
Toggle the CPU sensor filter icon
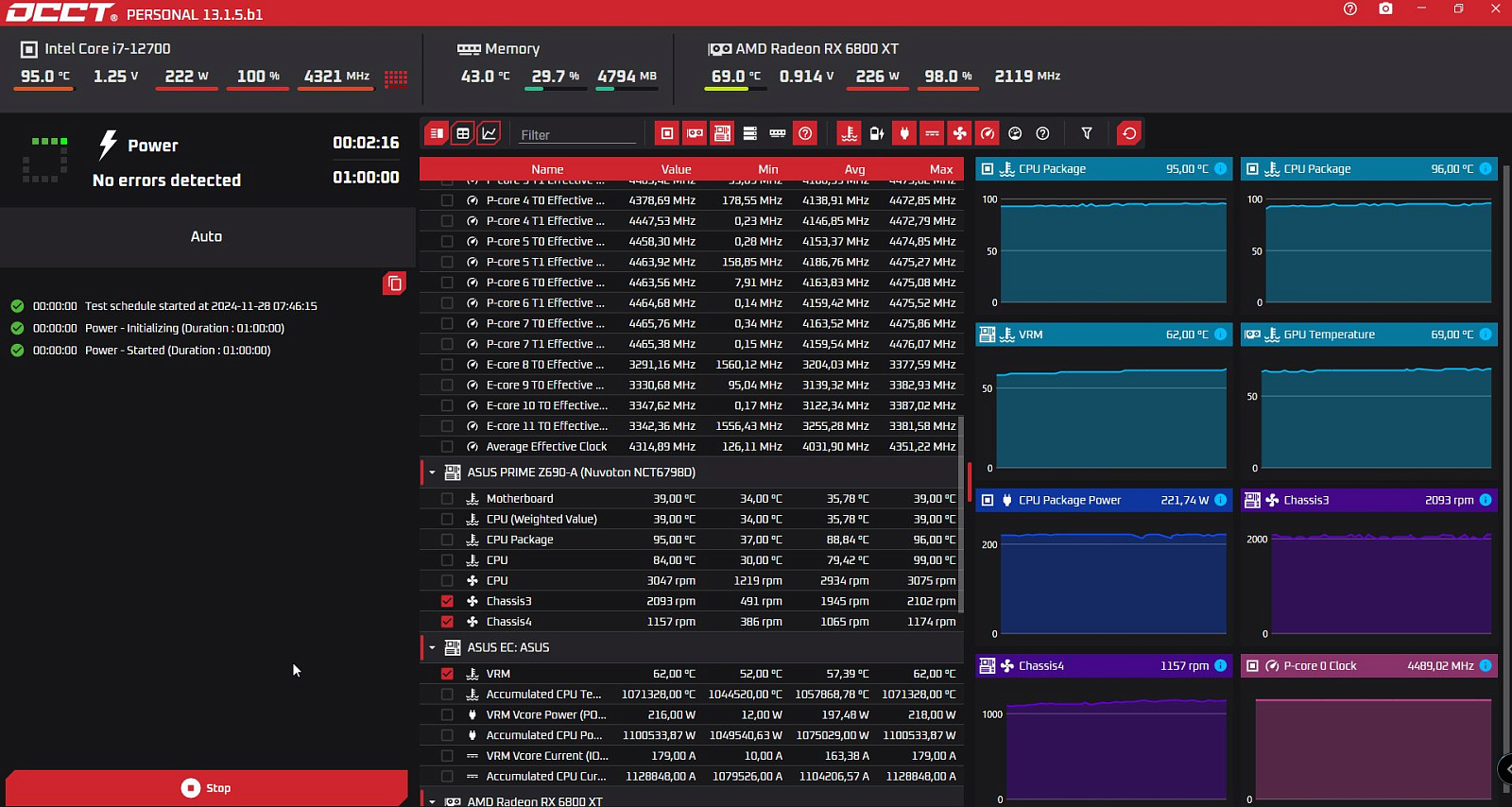coord(667,133)
